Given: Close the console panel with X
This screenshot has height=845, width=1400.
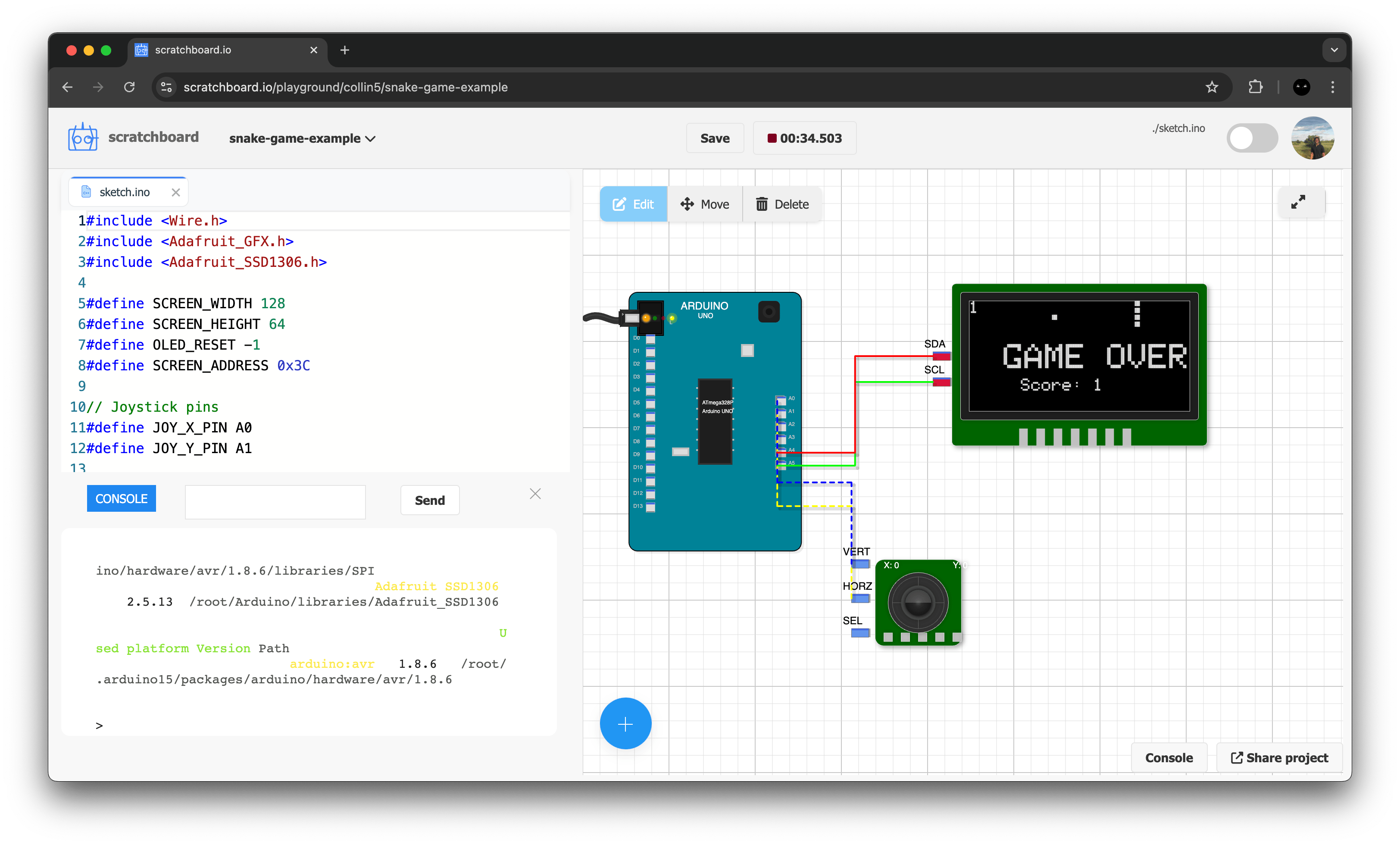Looking at the screenshot, I should tap(534, 494).
